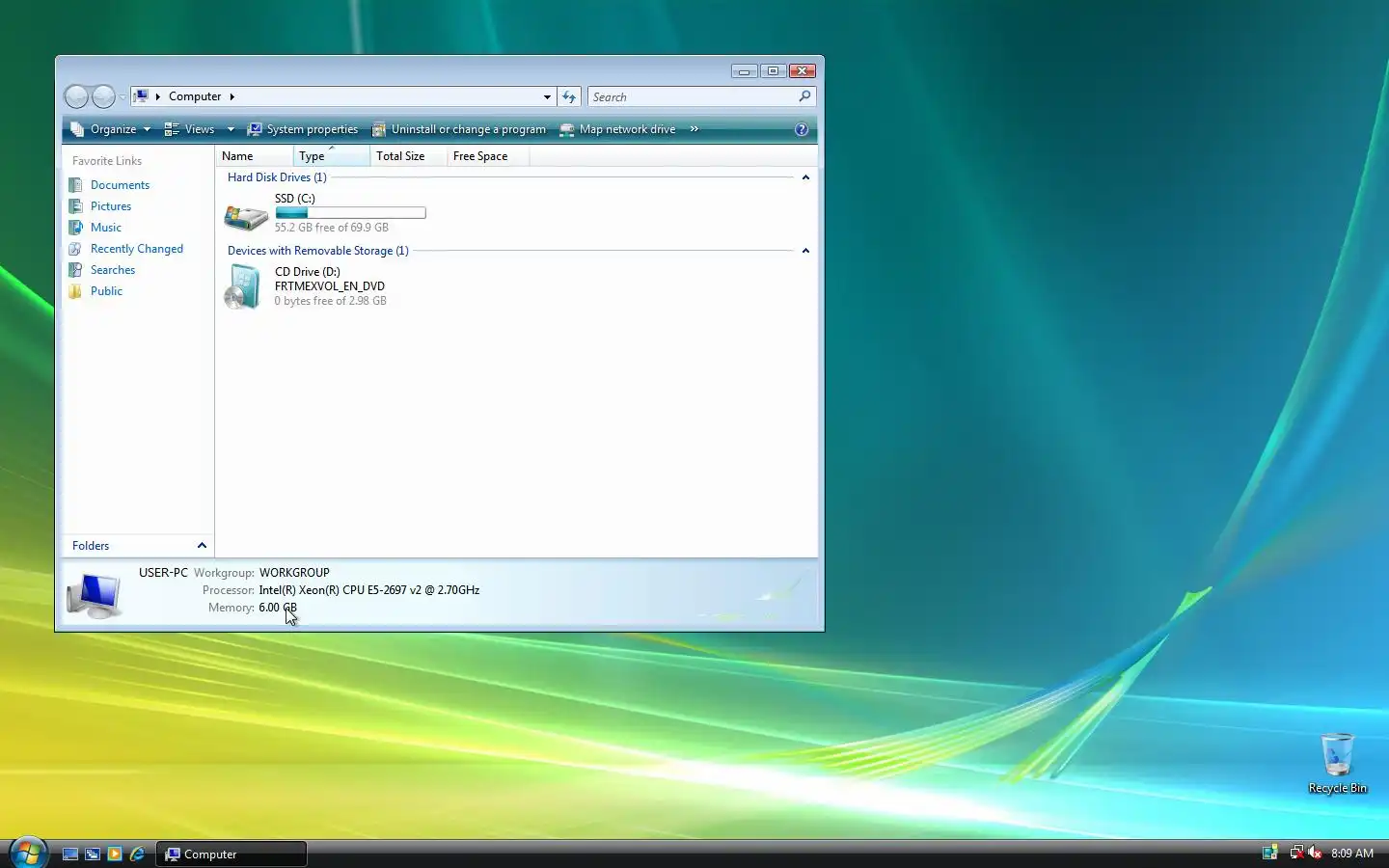Select the CD Drive (D:) icon
The width and height of the screenshot is (1389, 868).
pyautogui.click(x=243, y=287)
